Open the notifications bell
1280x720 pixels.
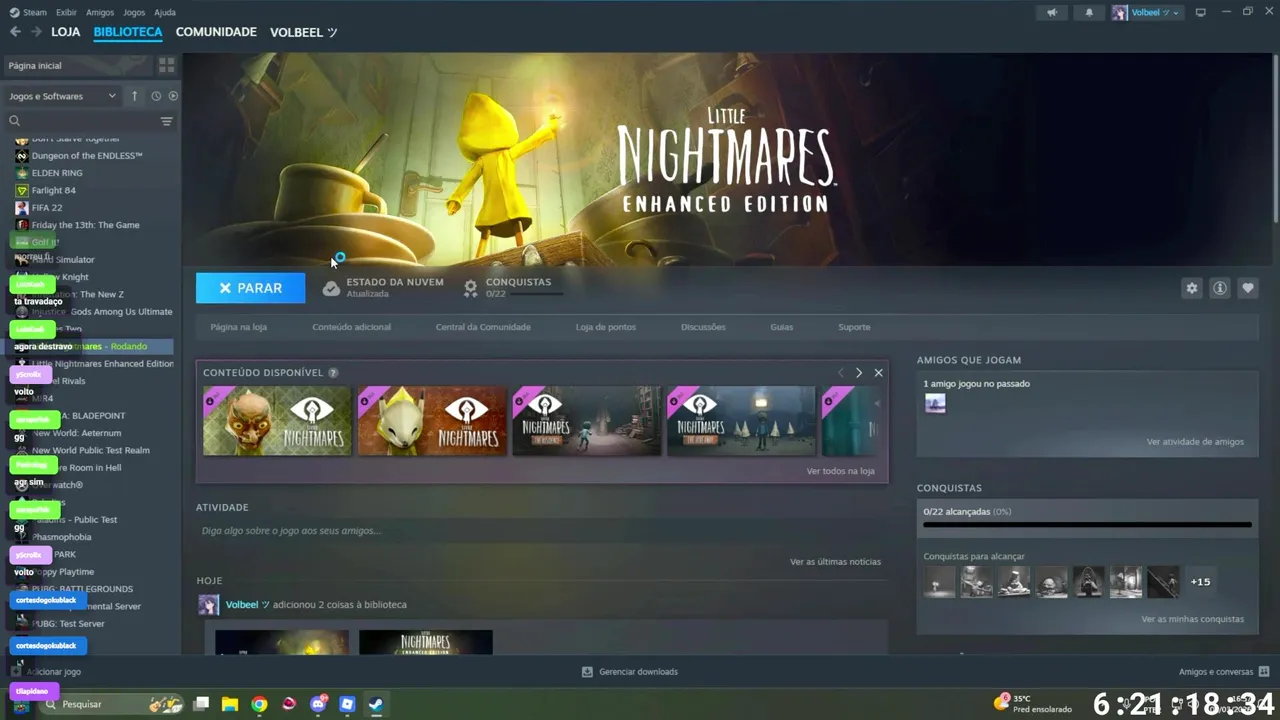(x=1089, y=13)
